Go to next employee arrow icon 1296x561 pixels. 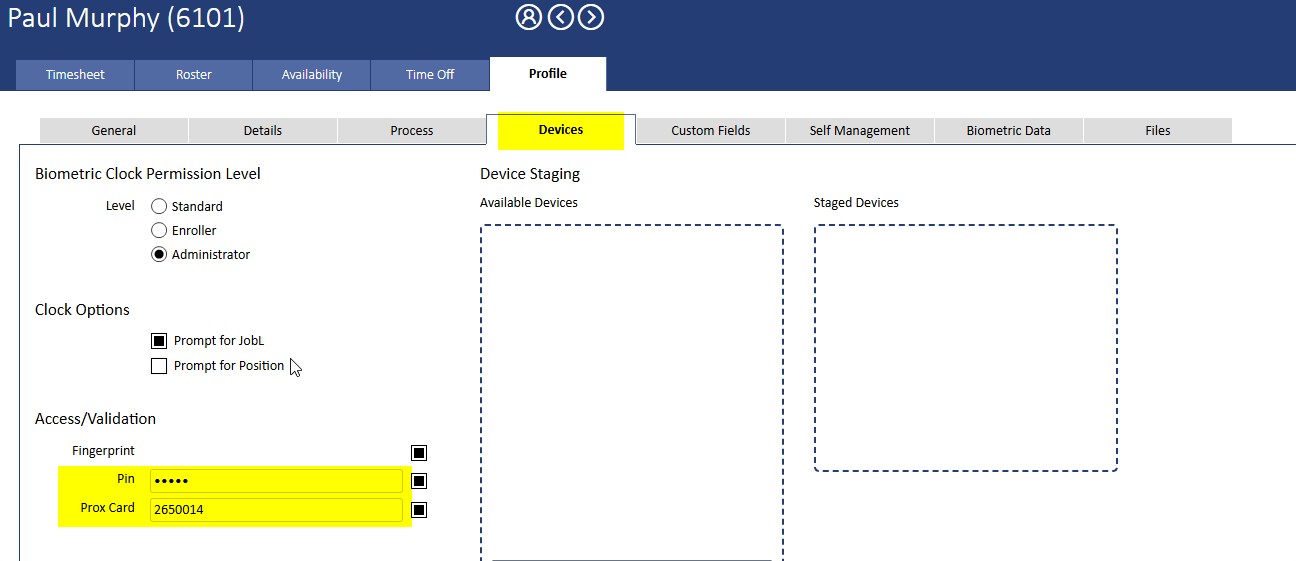tap(591, 17)
